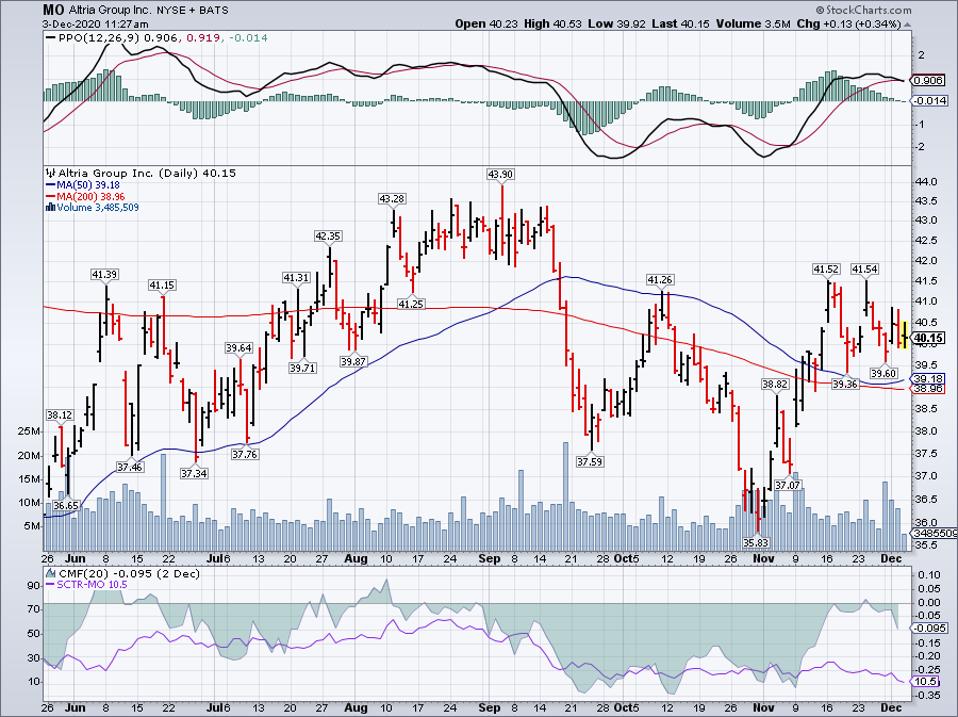
Task: Click the 39.64 price label
Action: click(239, 348)
